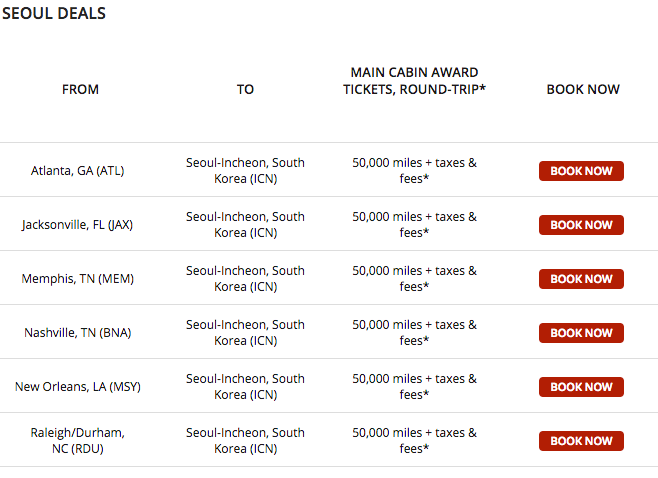Image resolution: width=658 pixels, height=478 pixels.
Task: Click Main Cabin Award Tickets header
Action: 414,81
